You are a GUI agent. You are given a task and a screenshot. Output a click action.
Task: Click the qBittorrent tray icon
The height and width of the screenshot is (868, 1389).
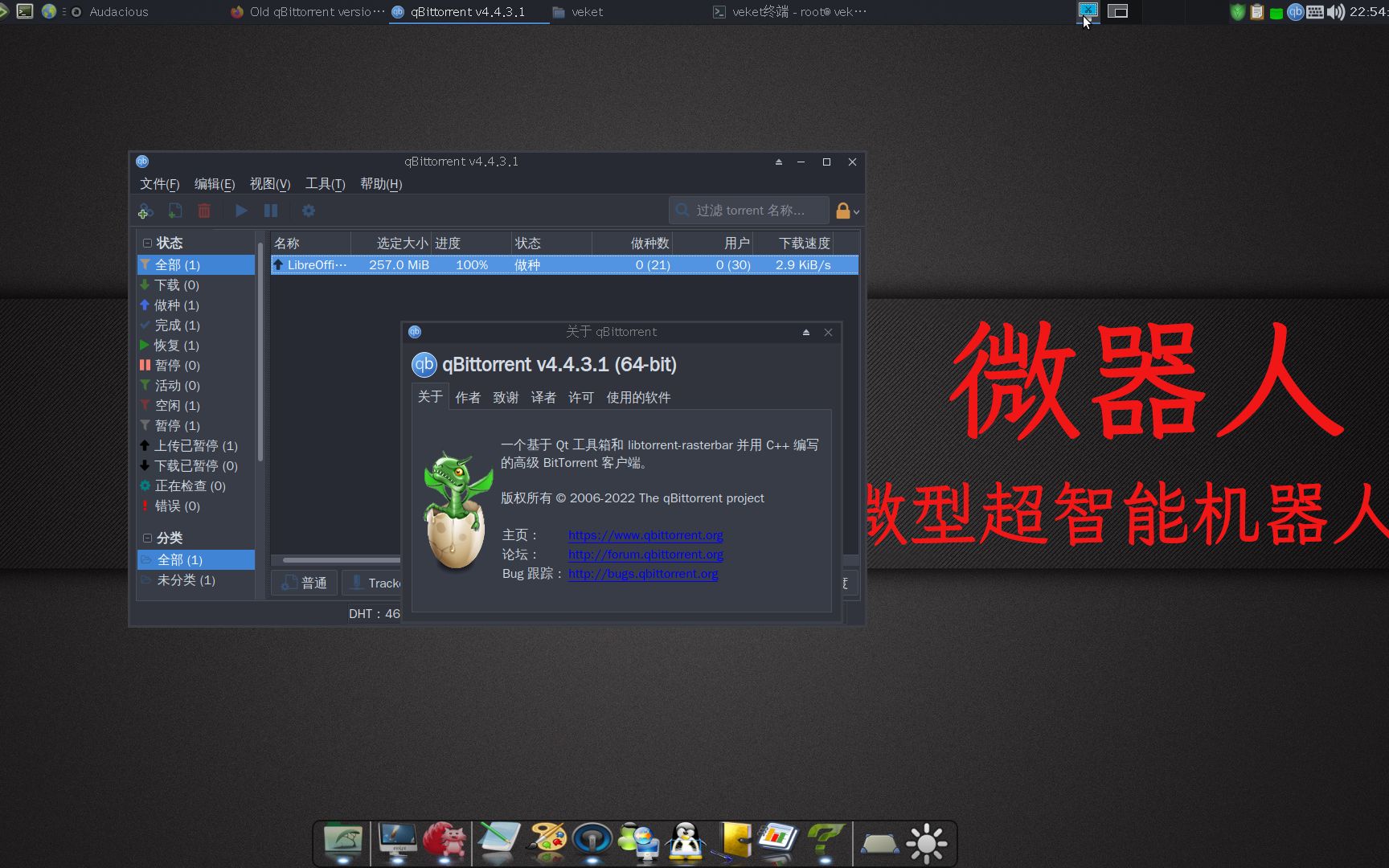(1295, 12)
